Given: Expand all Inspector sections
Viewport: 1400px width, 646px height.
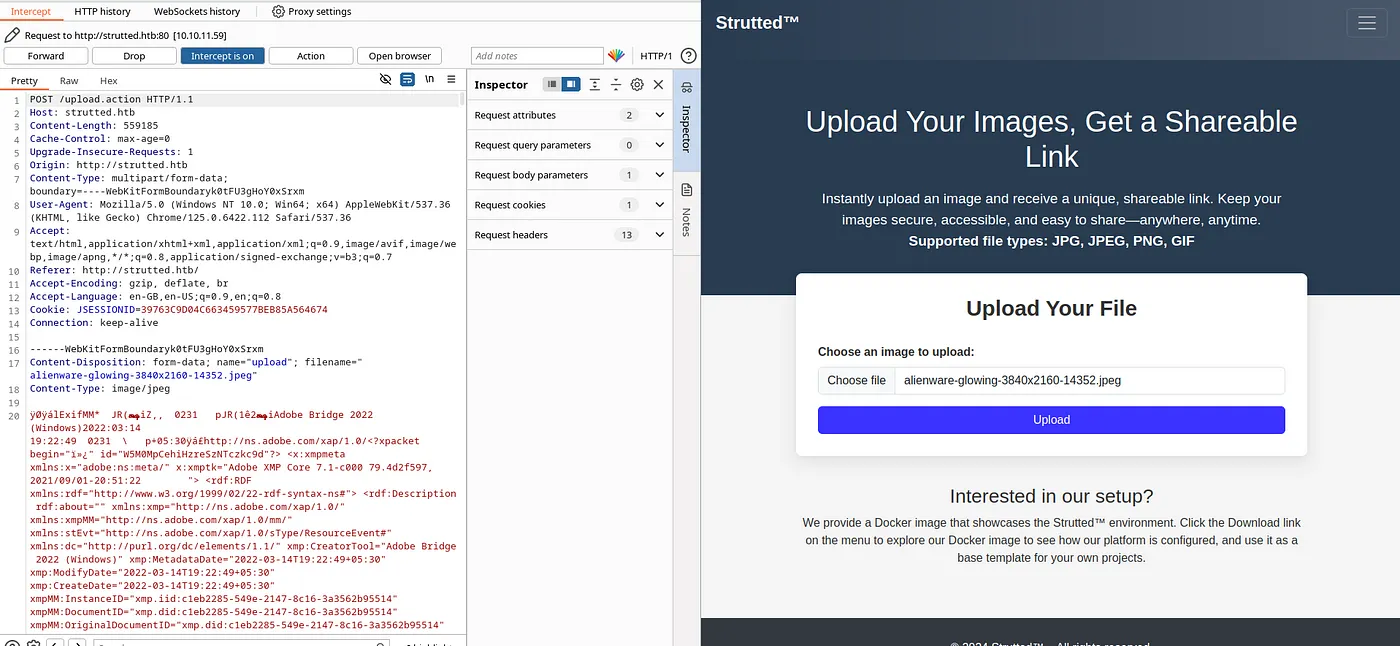Looking at the screenshot, I should point(595,85).
